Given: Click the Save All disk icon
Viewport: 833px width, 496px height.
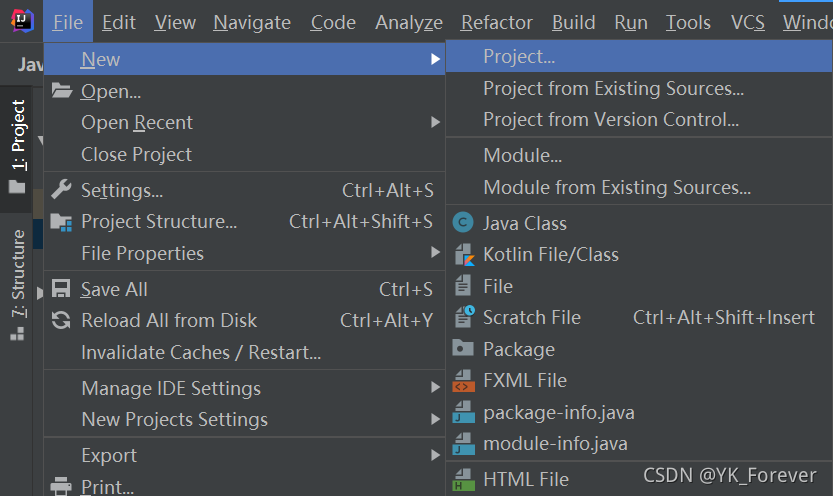Looking at the screenshot, I should 61,289.
